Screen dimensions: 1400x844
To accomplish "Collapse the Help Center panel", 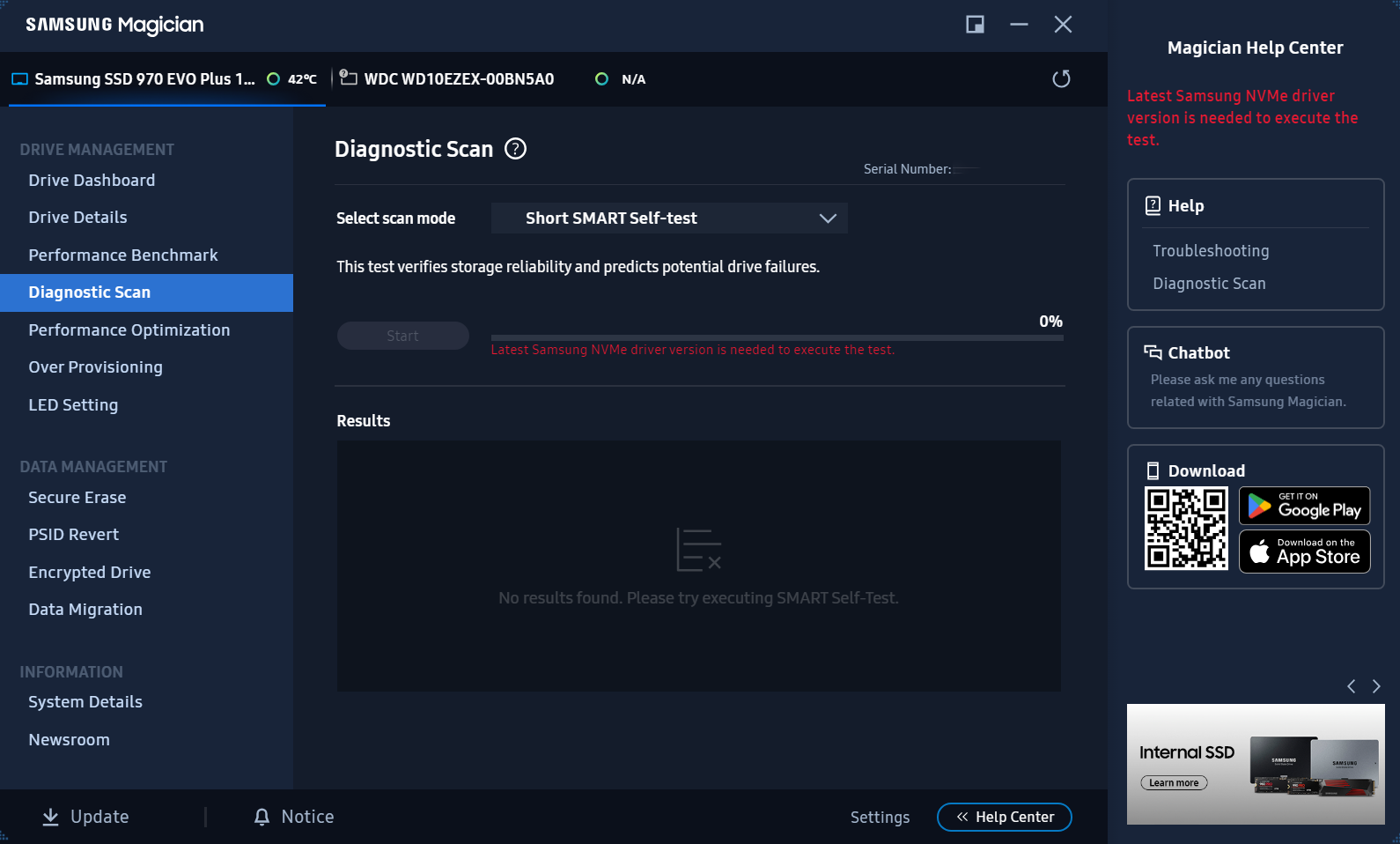I will [1005, 817].
